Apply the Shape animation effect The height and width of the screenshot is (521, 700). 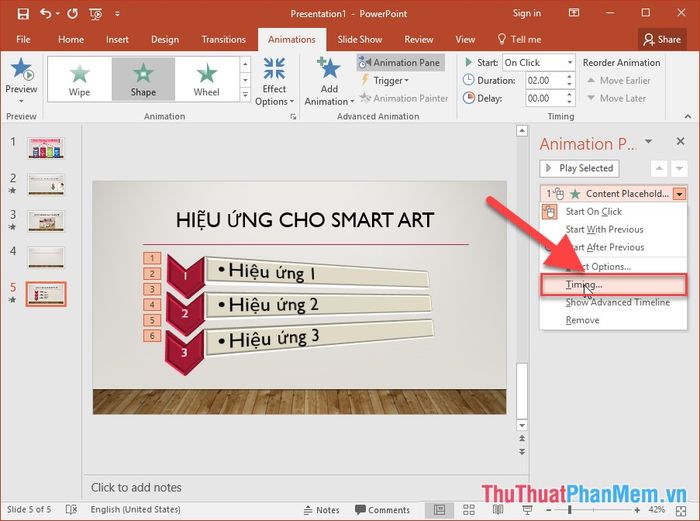click(x=143, y=79)
